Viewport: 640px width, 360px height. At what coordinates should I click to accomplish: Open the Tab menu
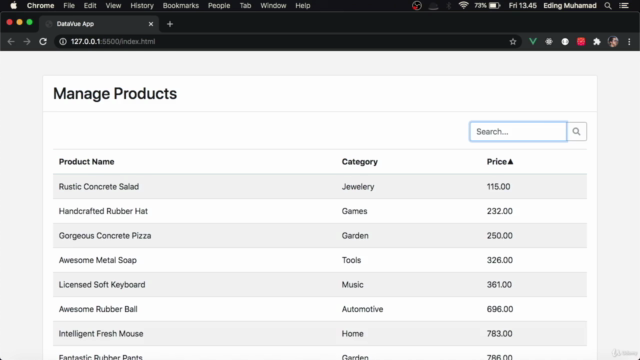[x=245, y=6]
